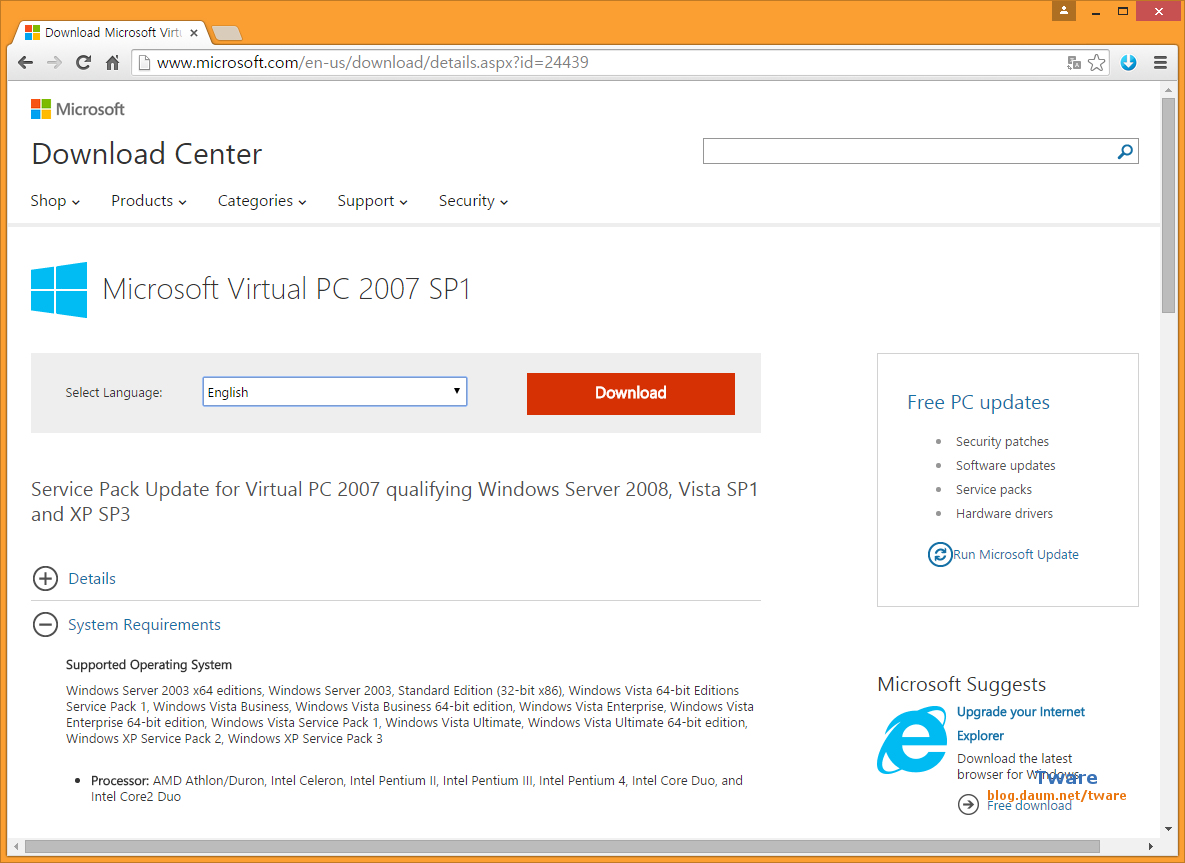The width and height of the screenshot is (1185, 863).
Task: Click Run Microsoft Update link
Action: [x=1016, y=555]
